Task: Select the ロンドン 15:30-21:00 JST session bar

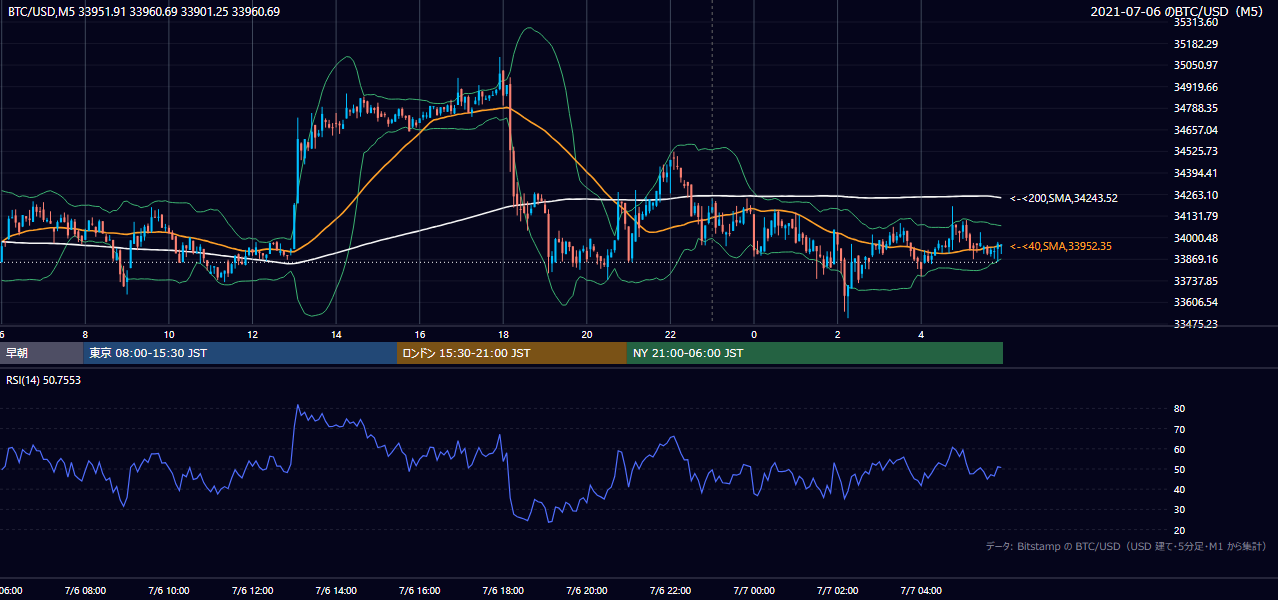Action: [x=512, y=353]
